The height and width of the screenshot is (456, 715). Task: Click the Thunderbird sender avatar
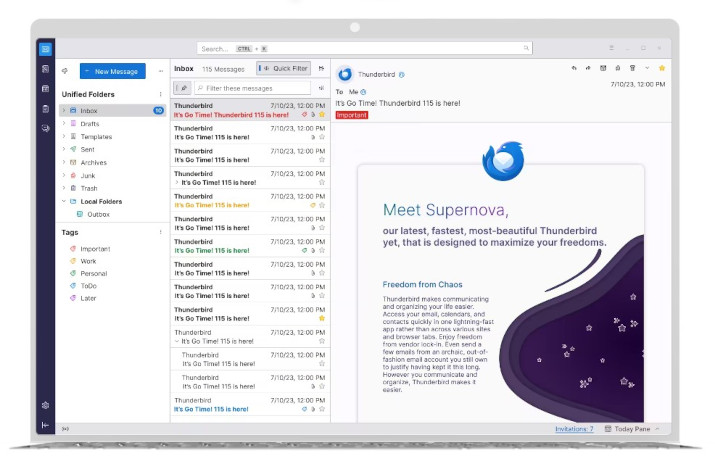(345, 74)
